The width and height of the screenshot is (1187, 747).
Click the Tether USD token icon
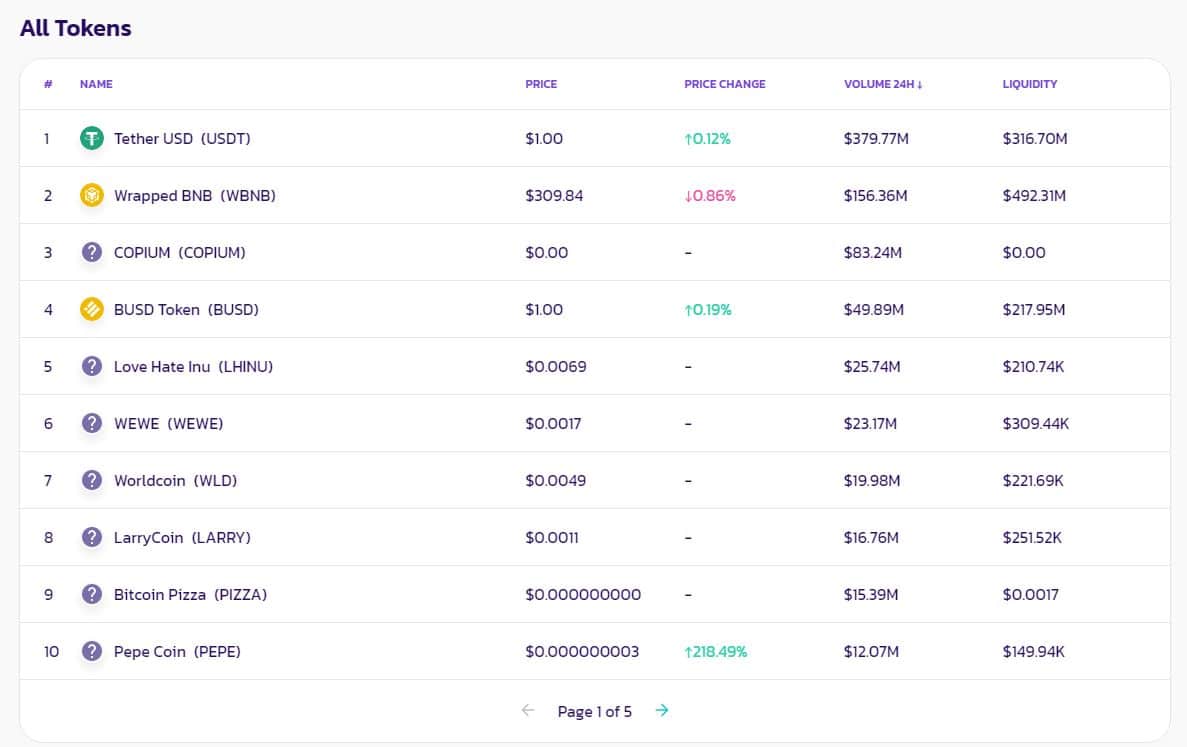pyautogui.click(x=92, y=139)
